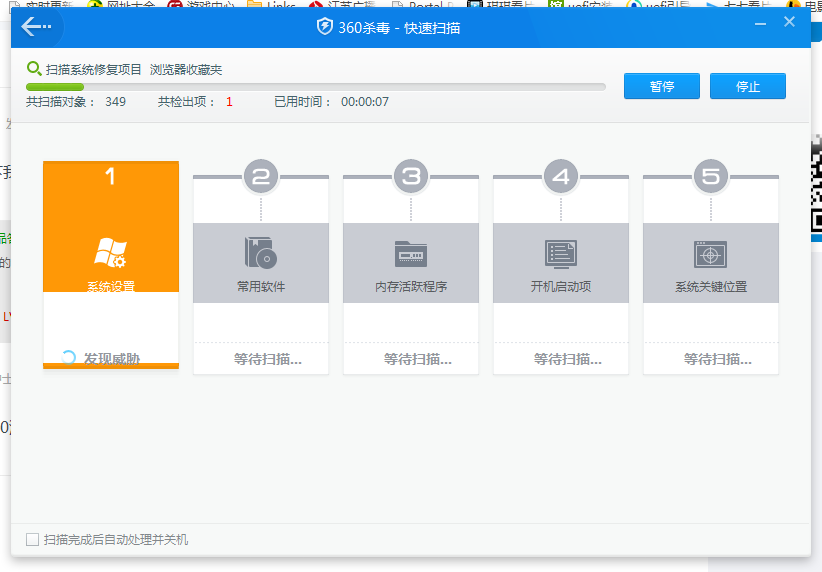This screenshot has width=822, height=572.
Task: Pause the scan with 暂停 button
Action: (662, 86)
